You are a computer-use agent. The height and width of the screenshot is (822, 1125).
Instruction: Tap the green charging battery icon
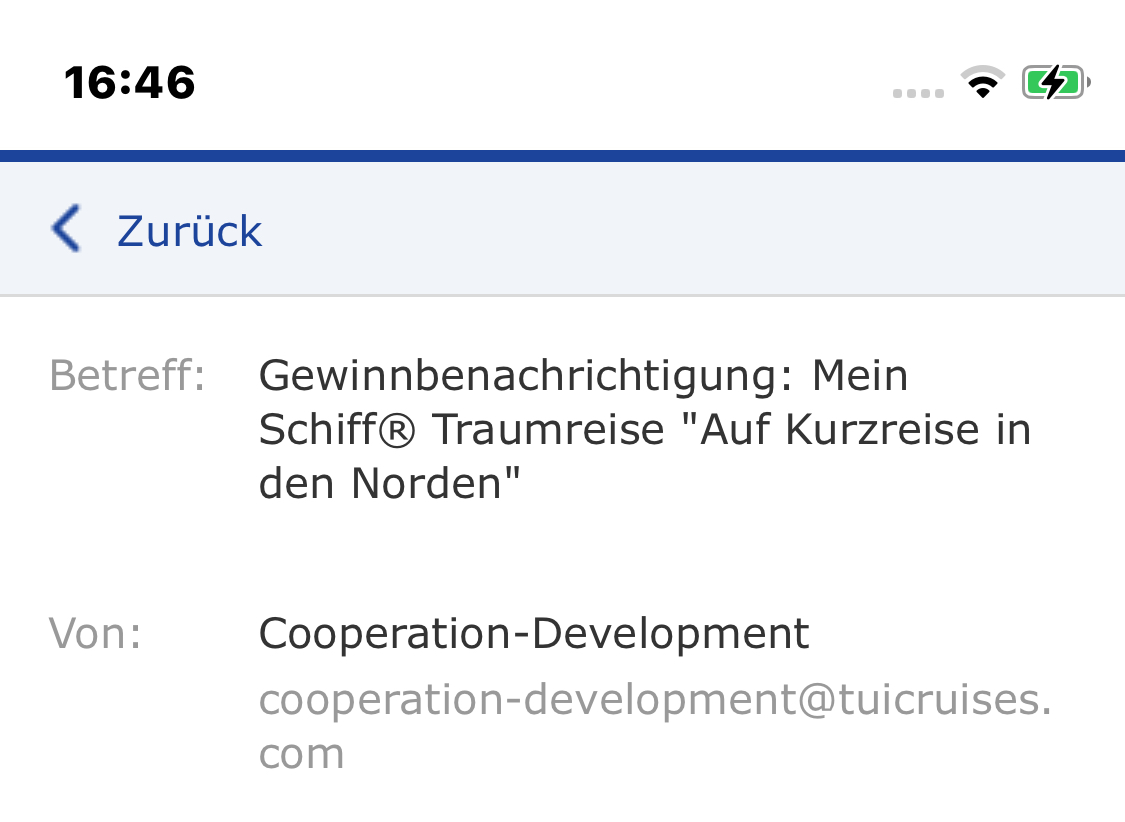coord(1054,82)
